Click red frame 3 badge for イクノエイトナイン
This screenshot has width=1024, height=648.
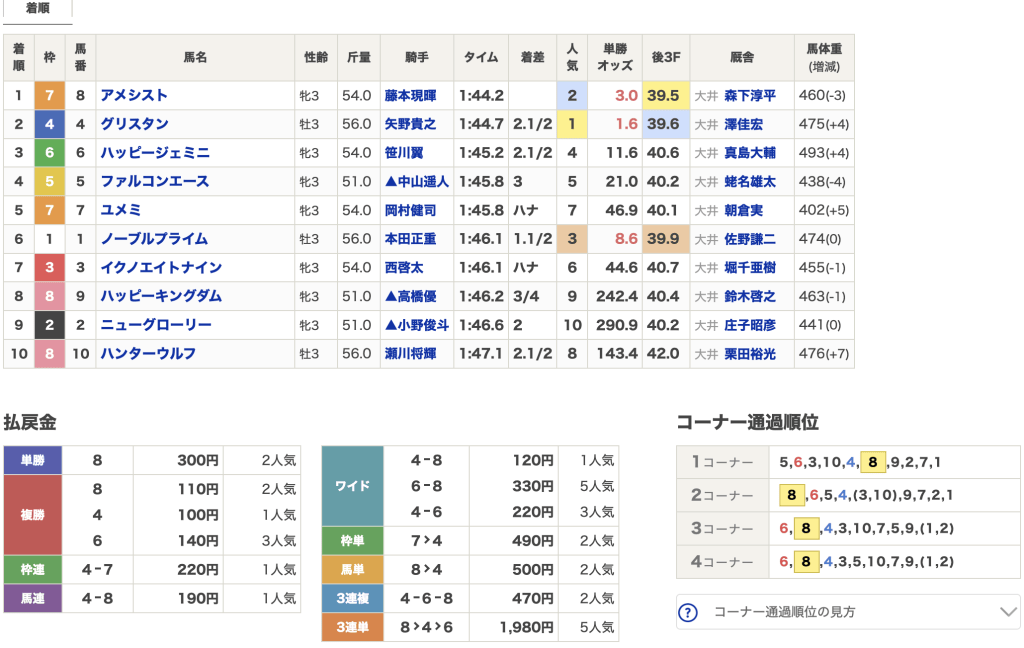click(49, 268)
